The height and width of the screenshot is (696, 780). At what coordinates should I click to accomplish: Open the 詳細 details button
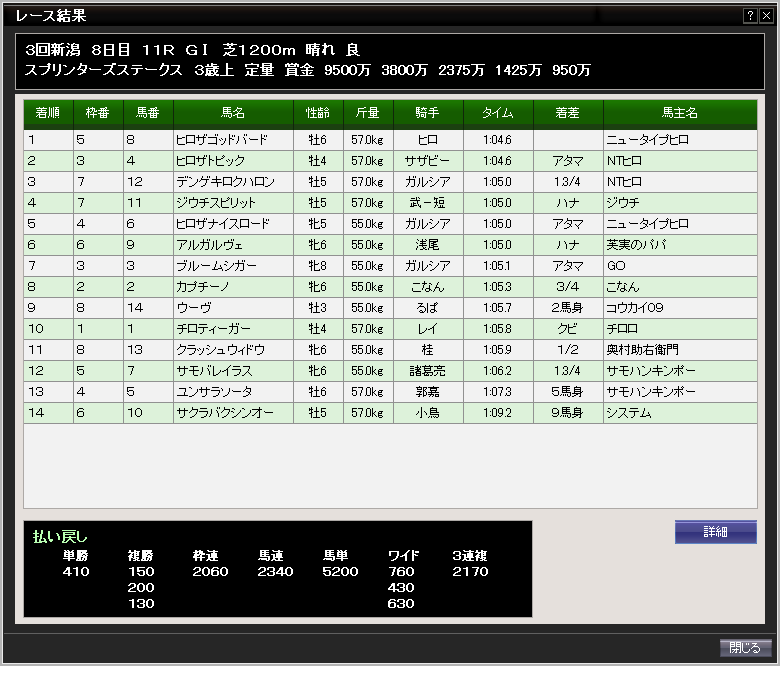[x=715, y=532]
